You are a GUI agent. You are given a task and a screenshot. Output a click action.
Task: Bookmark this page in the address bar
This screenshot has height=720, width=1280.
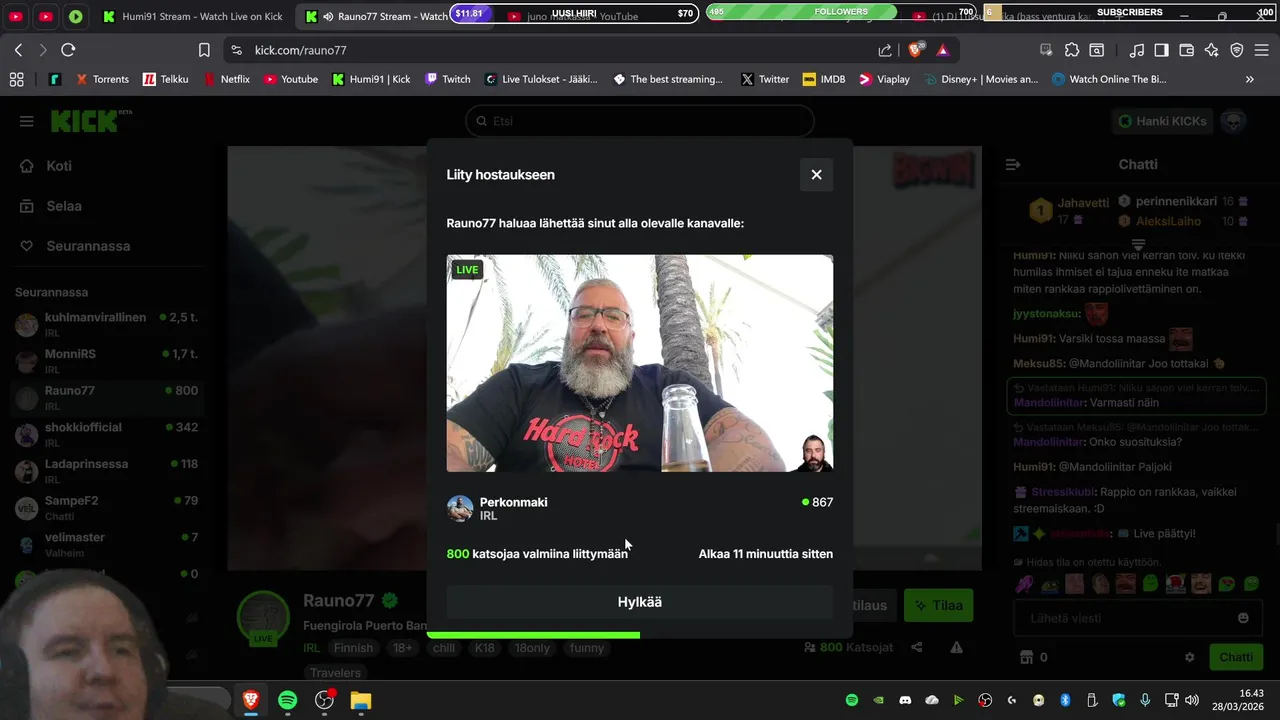click(204, 50)
